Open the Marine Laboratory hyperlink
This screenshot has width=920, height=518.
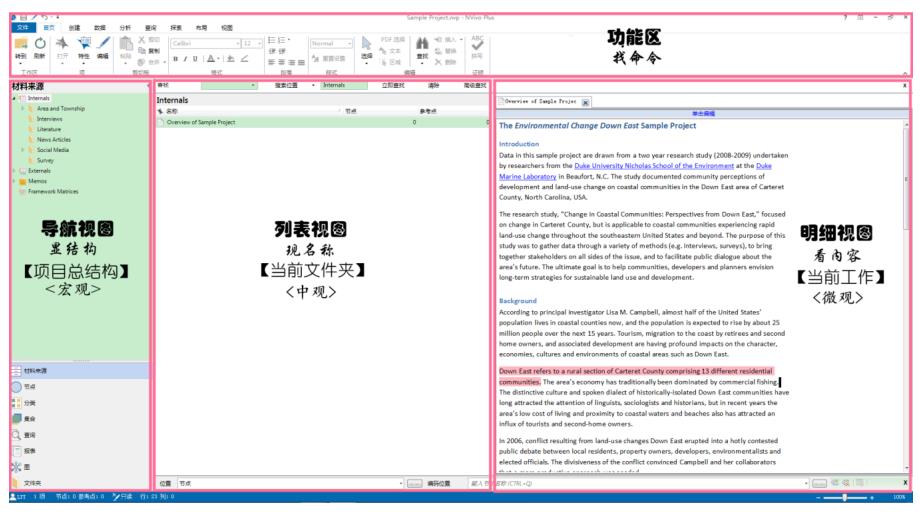point(527,177)
